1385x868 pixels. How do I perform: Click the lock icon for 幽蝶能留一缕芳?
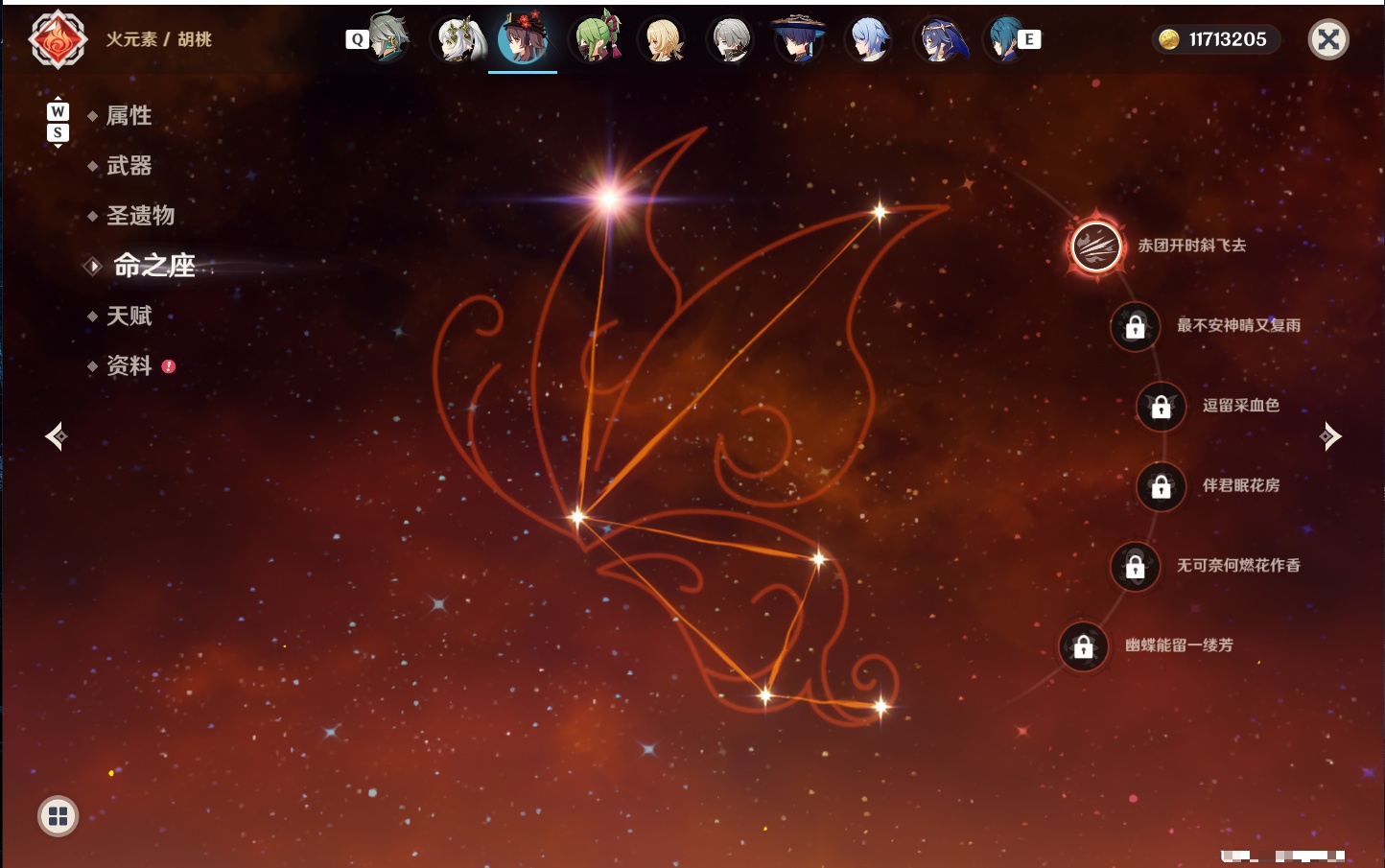[1083, 646]
